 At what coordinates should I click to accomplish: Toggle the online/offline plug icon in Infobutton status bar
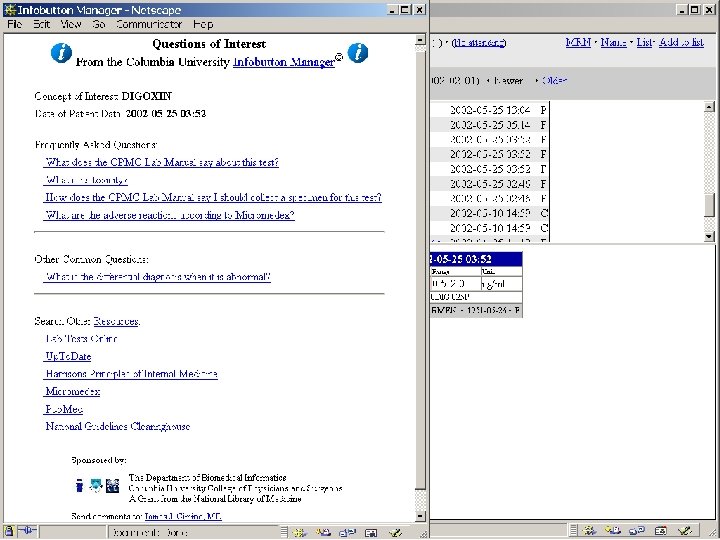(x=27, y=531)
